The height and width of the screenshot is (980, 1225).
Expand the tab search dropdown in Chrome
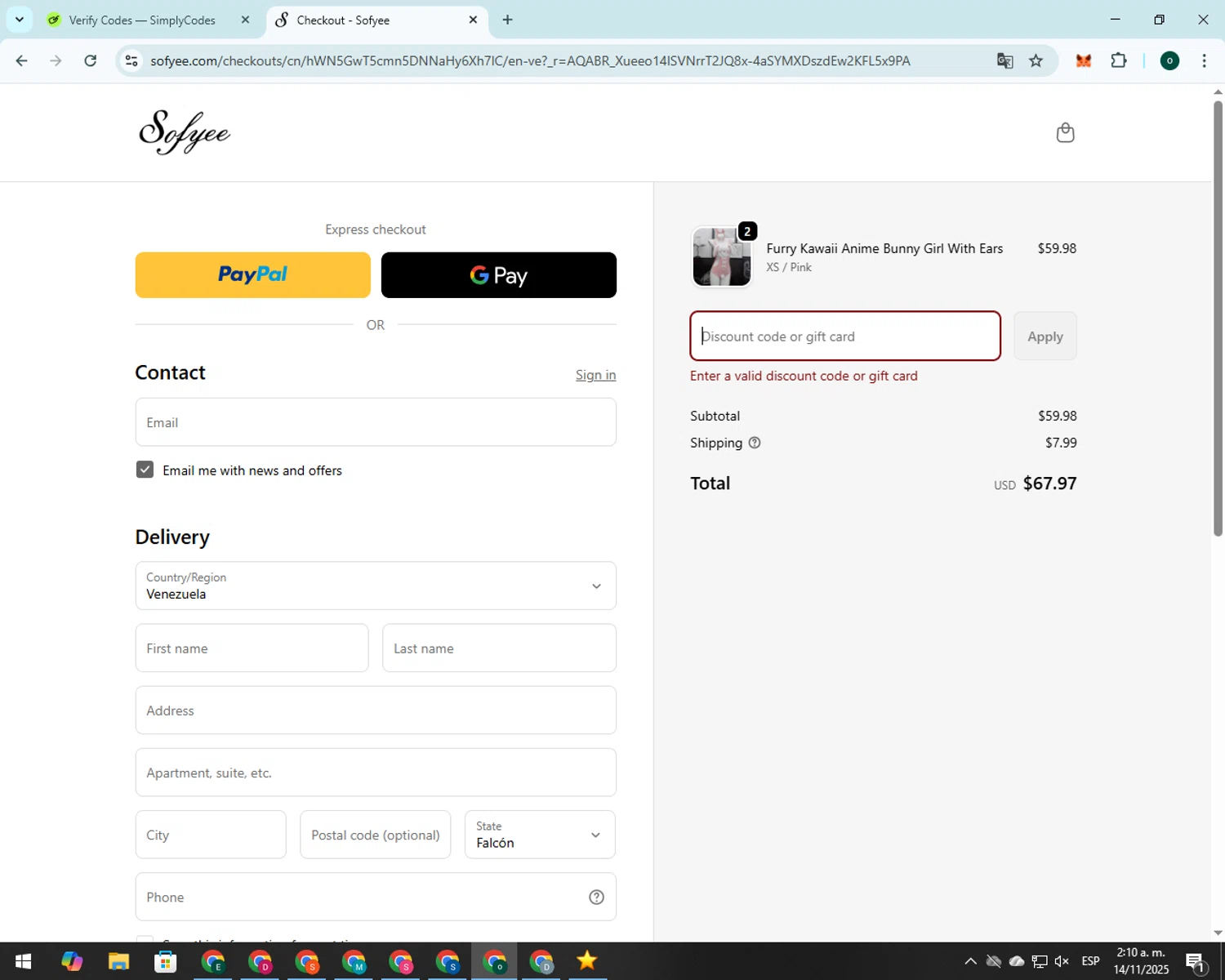20,20
